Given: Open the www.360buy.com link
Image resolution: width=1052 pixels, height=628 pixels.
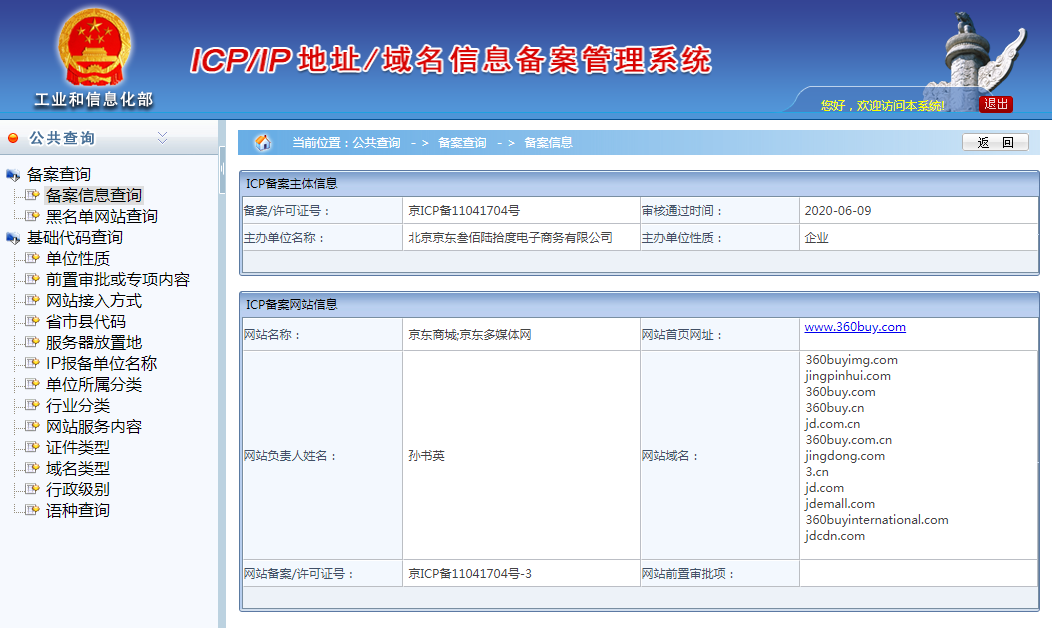Looking at the screenshot, I should tap(855, 327).
